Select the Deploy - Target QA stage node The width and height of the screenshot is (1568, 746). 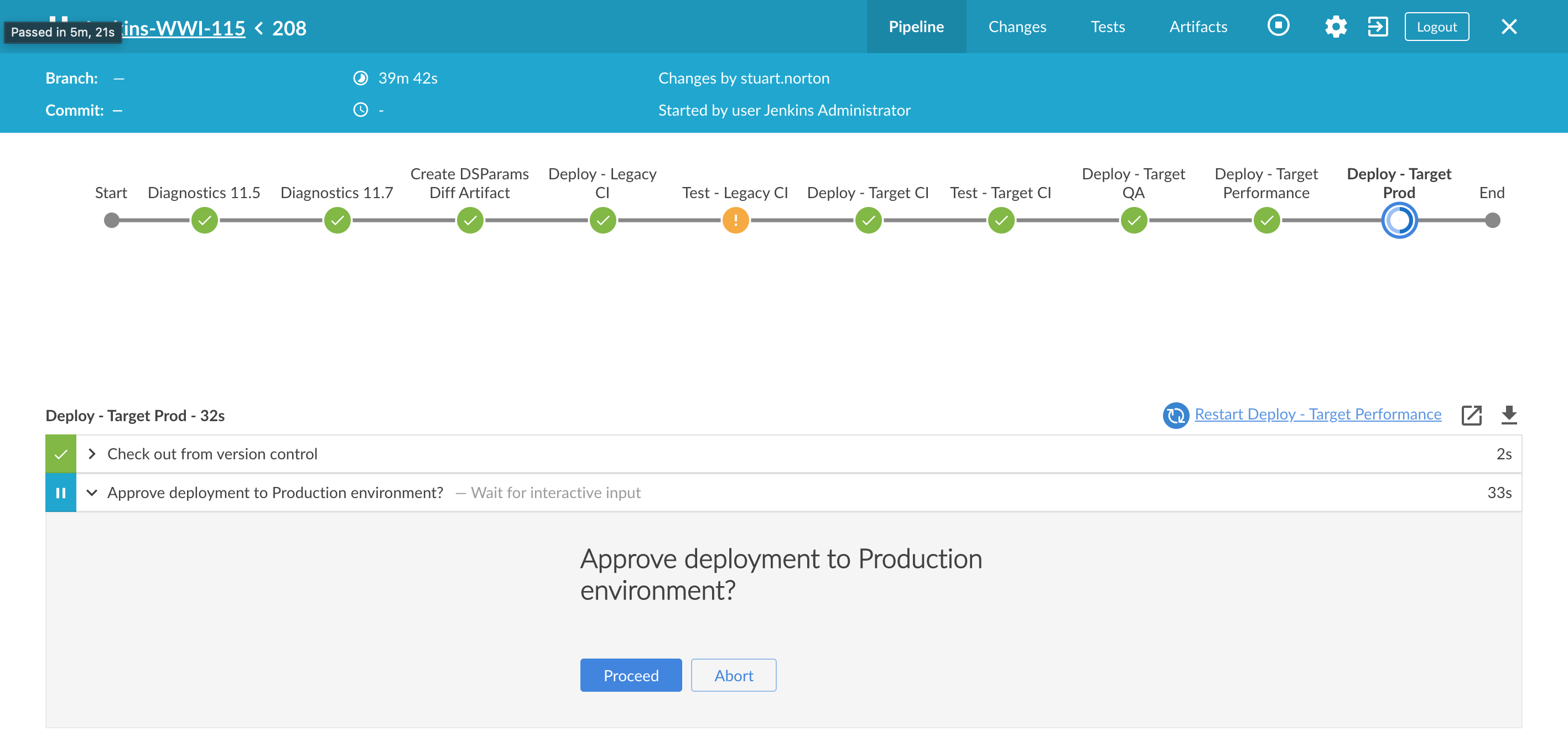click(x=1133, y=220)
